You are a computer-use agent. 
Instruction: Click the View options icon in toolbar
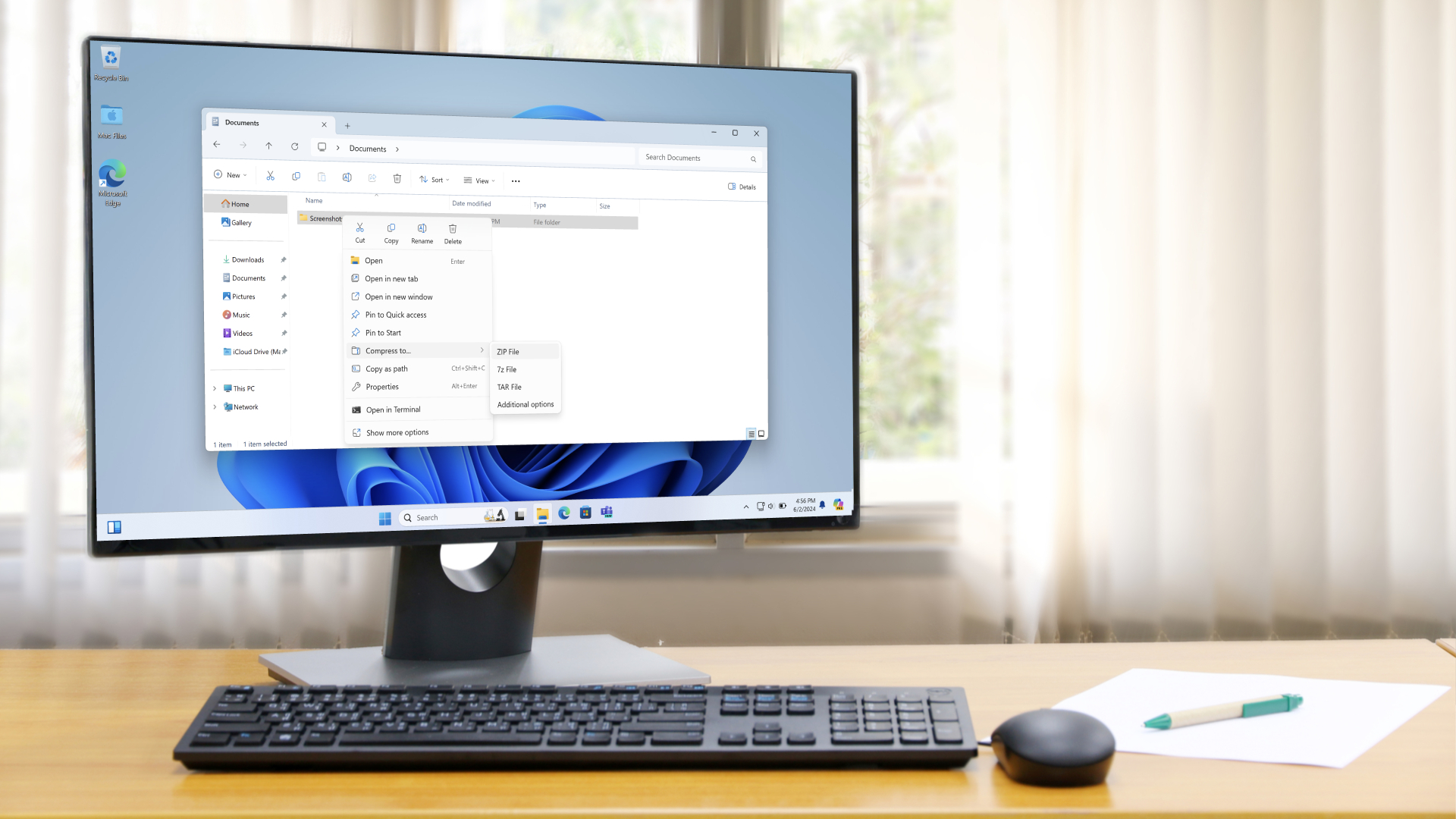point(479,180)
